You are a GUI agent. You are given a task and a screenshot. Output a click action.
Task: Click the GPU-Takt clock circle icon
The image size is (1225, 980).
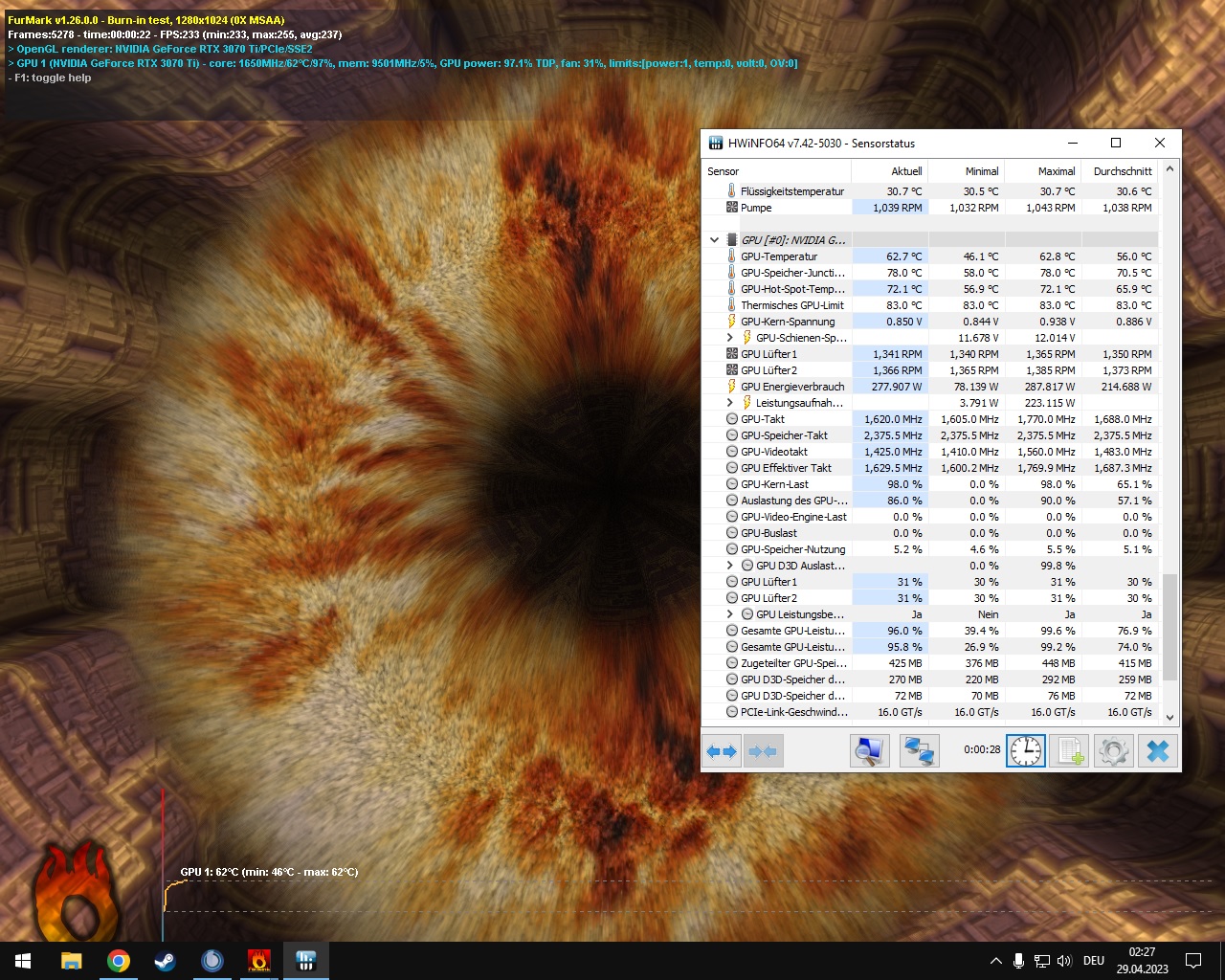point(732,418)
